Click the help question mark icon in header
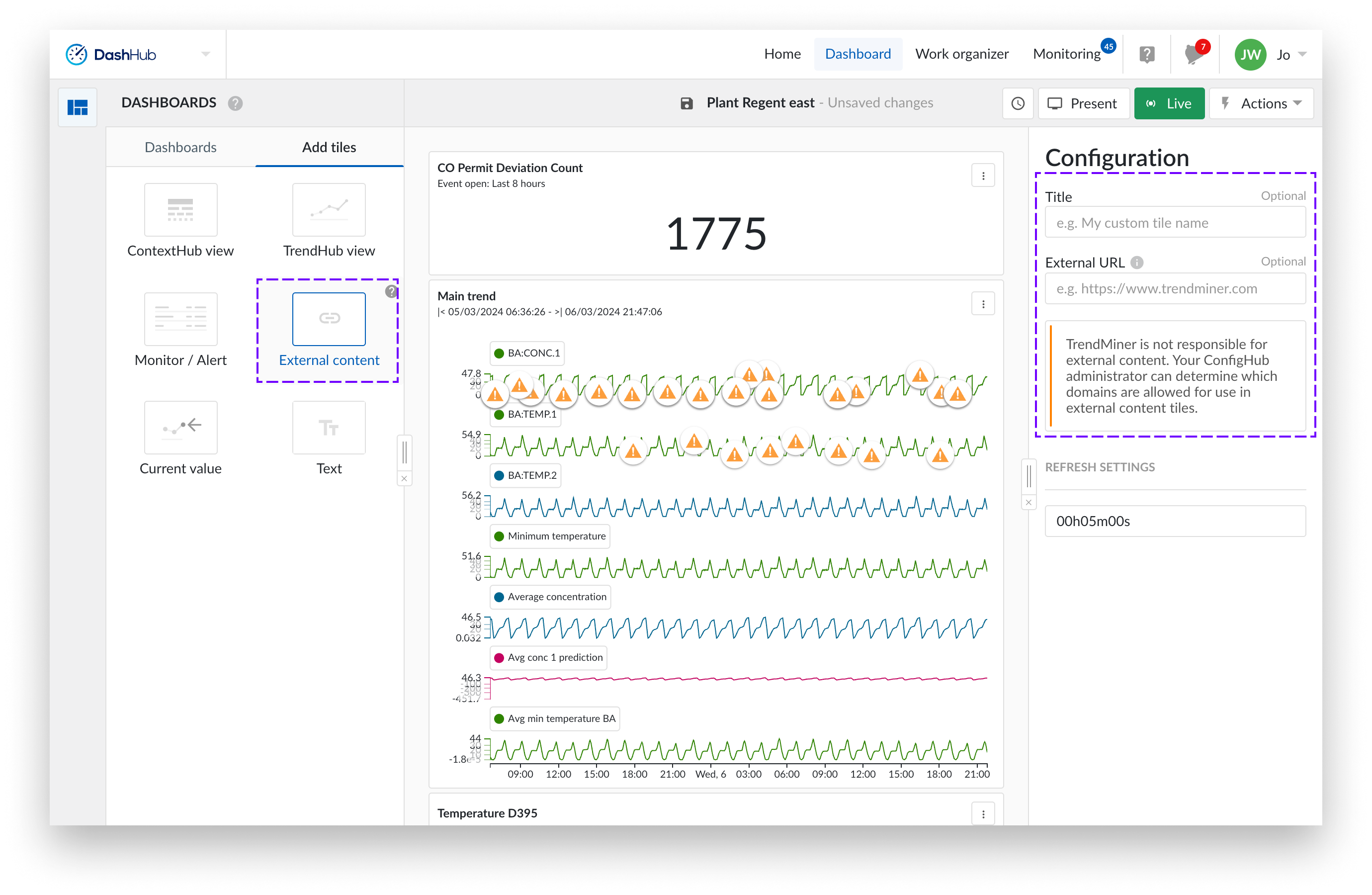 [x=1147, y=54]
